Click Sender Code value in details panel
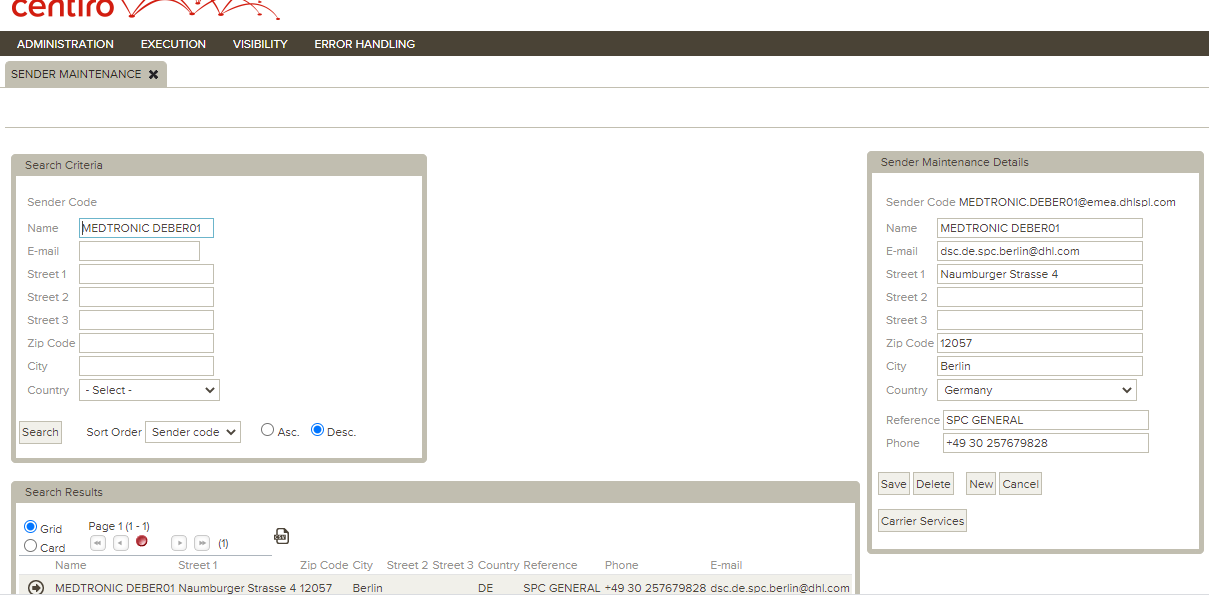Viewport: 1209px width, 597px height. 1067,202
